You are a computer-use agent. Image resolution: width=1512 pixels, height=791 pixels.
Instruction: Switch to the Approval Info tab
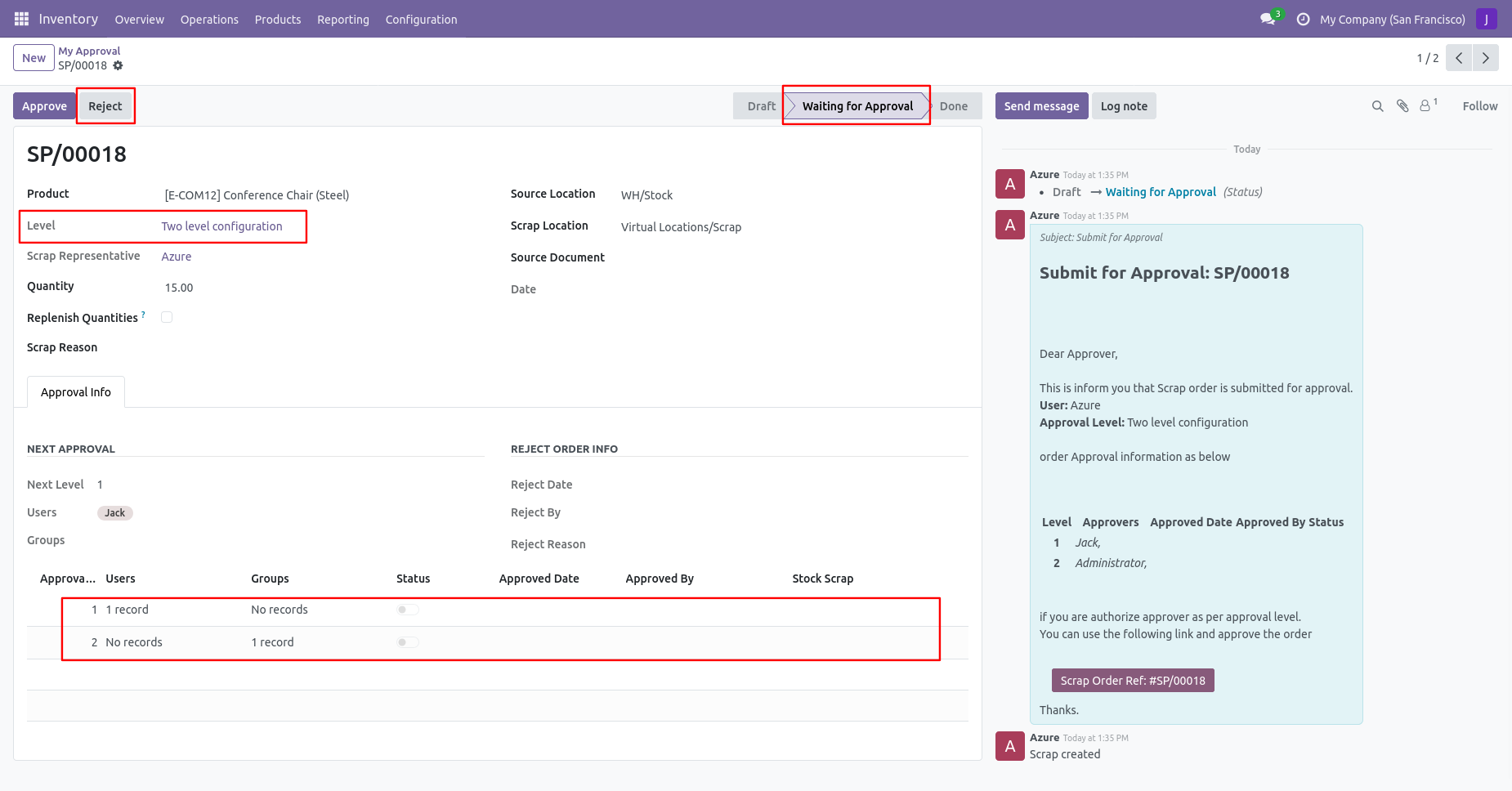pyautogui.click(x=76, y=392)
